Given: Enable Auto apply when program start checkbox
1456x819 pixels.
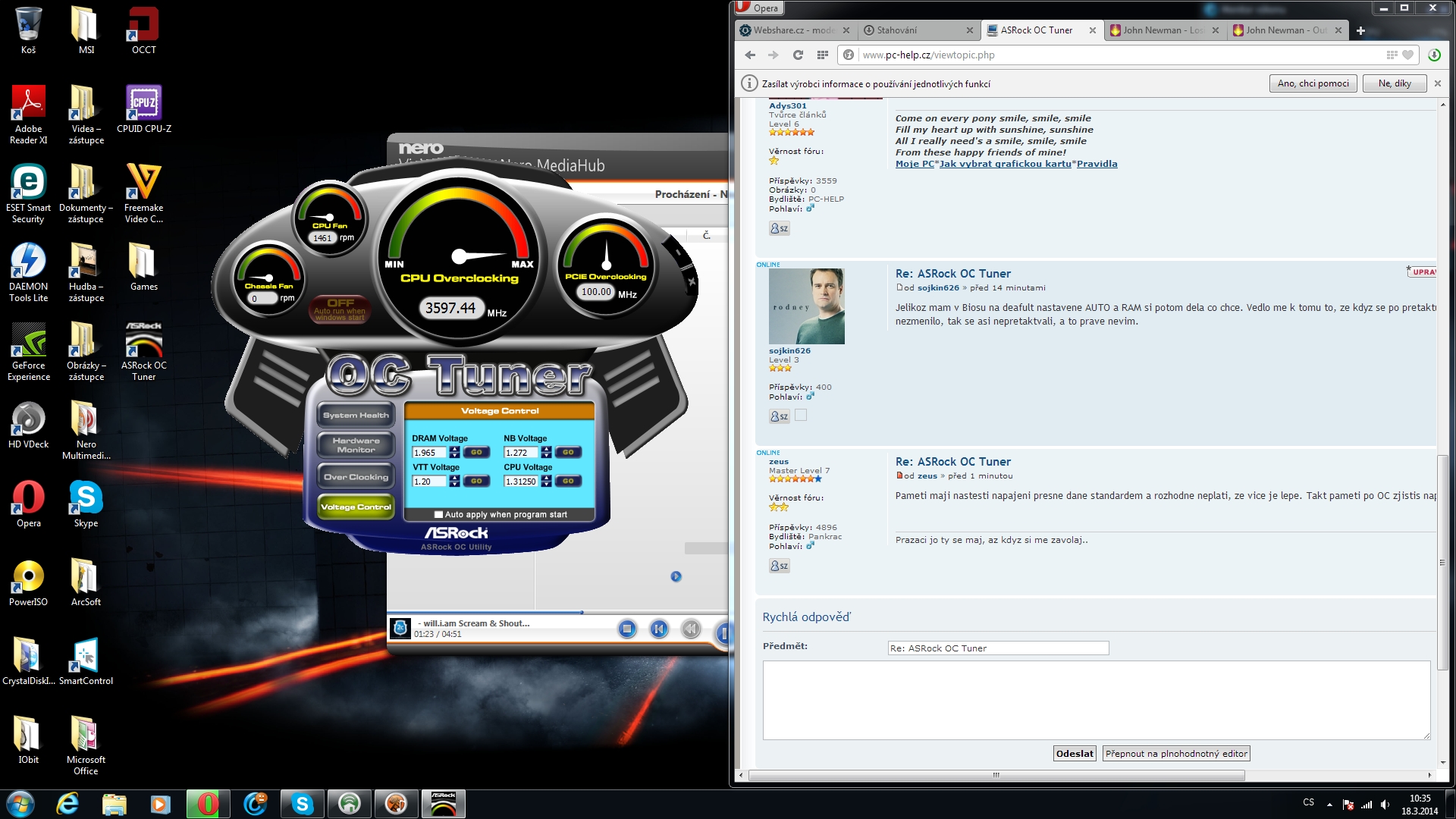Looking at the screenshot, I should pos(438,514).
